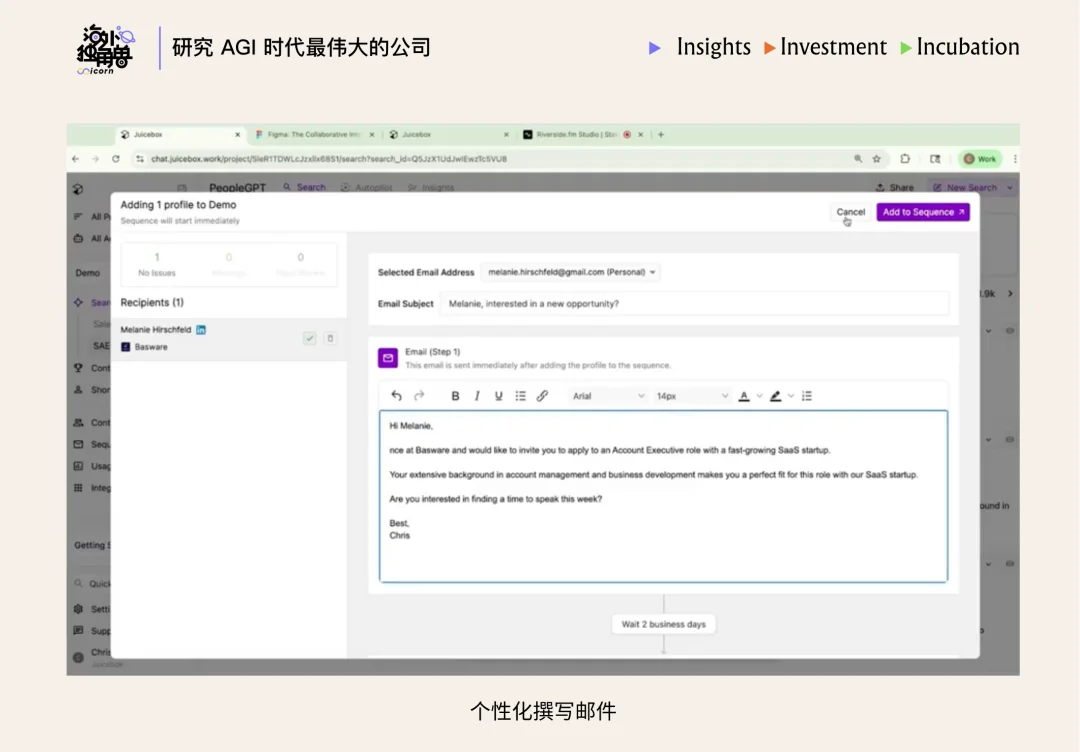Toggle the bookmark star in the address bar
Image resolution: width=1080 pixels, height=752 pixels.
click(875, 158)
